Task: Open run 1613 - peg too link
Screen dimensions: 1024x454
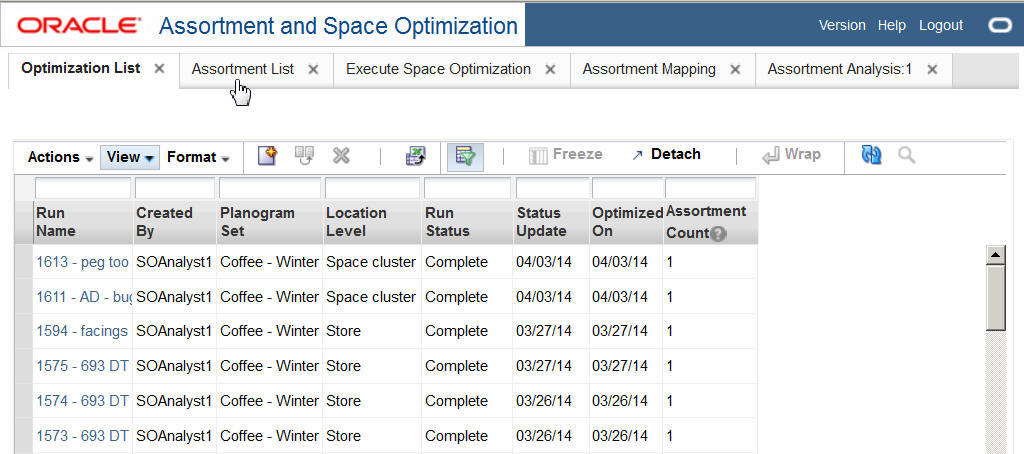Action: [82, 262]
